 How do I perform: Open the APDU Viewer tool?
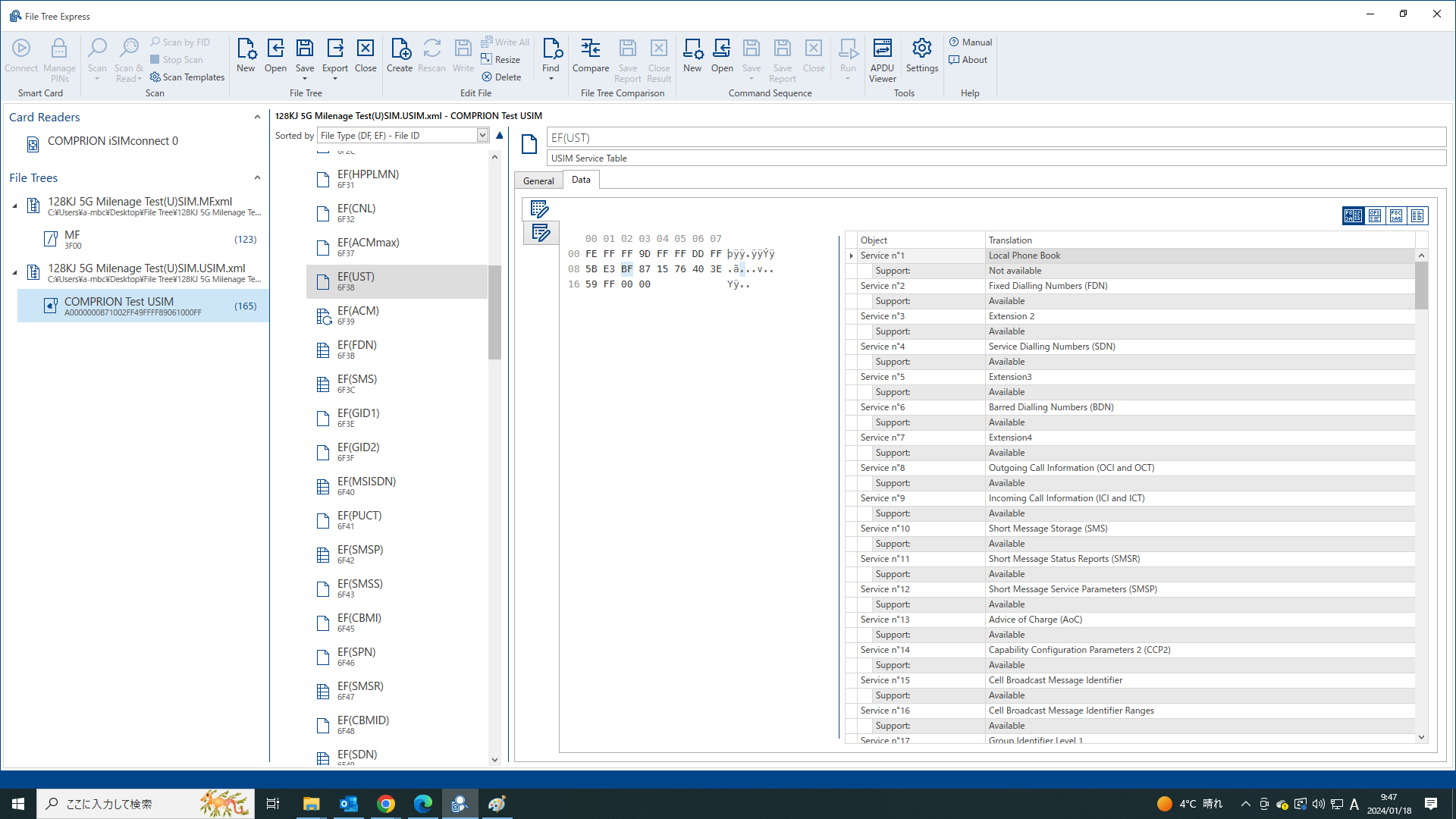tap(882, 59)
